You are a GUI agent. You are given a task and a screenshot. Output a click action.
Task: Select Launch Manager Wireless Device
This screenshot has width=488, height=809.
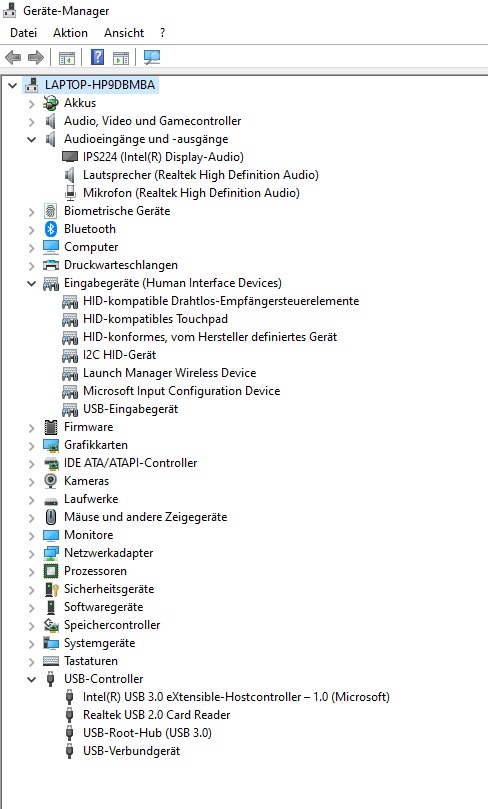pyautogui.click(x=169, y=373)
